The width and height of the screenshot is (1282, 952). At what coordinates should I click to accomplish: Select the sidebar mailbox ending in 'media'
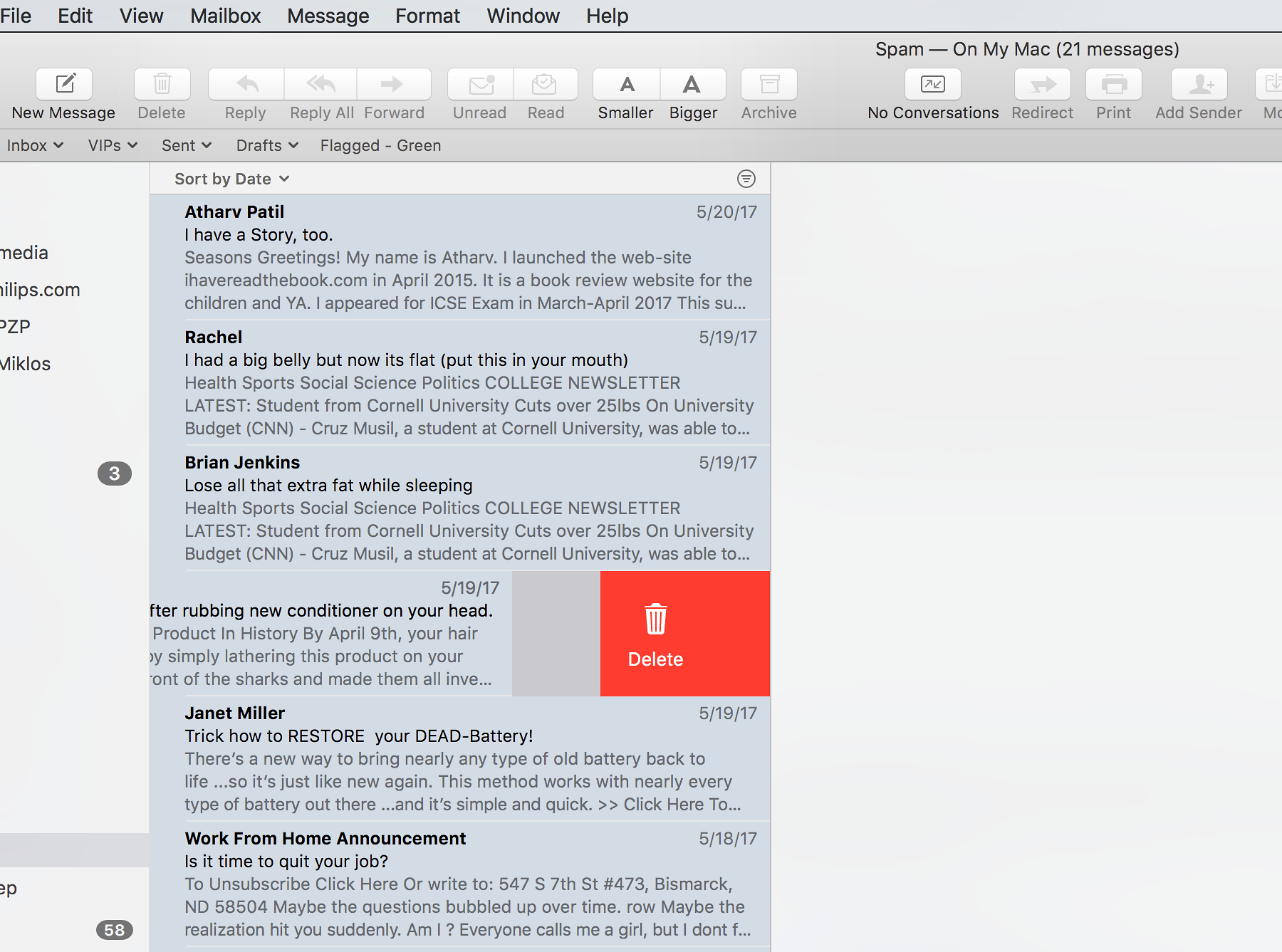(24, 253)
